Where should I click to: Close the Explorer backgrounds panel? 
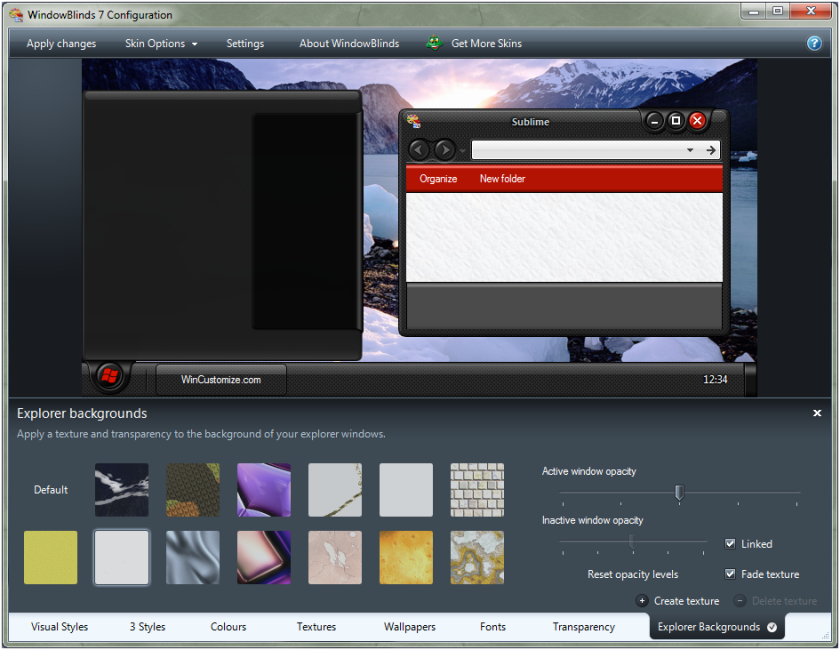point(817,413)
